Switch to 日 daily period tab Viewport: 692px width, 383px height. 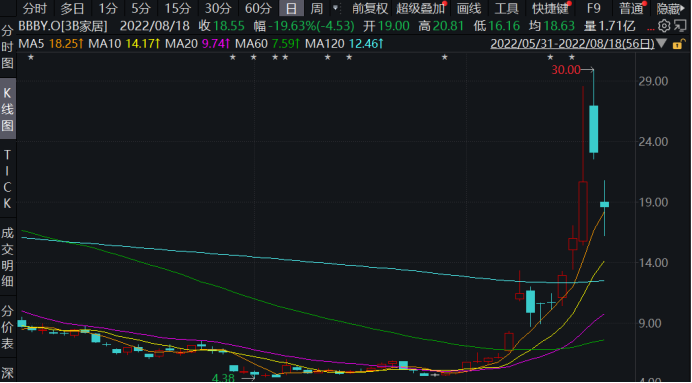click(291, 8)
